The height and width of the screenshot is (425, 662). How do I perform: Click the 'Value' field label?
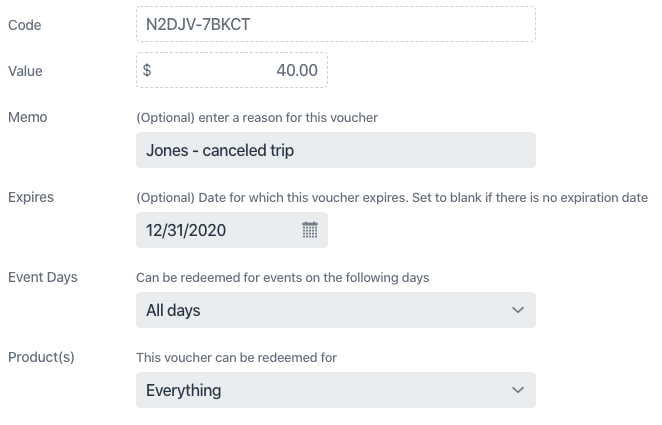[25, 71]
